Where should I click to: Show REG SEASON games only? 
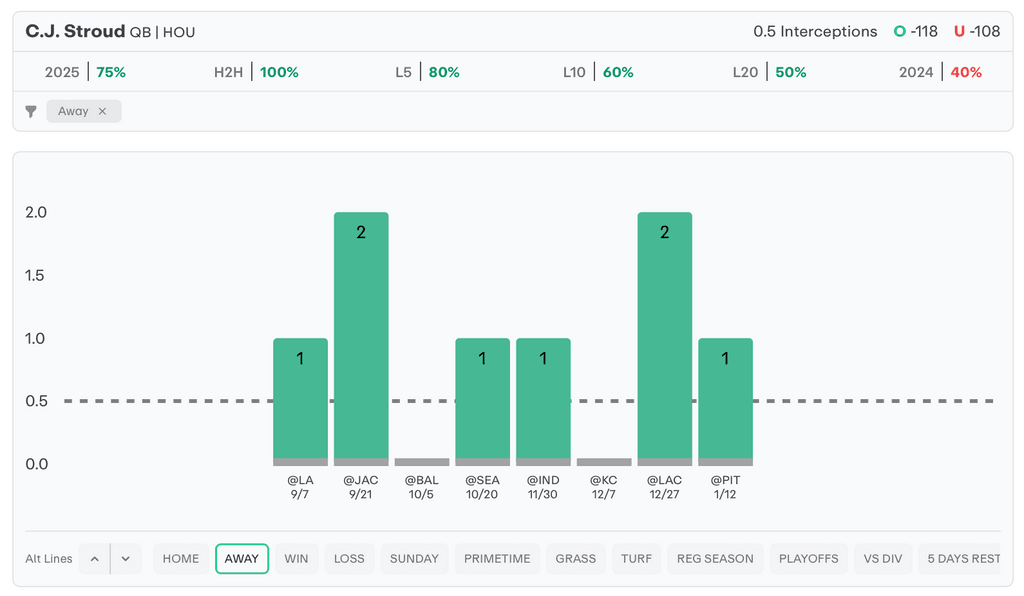pos(715,559)
